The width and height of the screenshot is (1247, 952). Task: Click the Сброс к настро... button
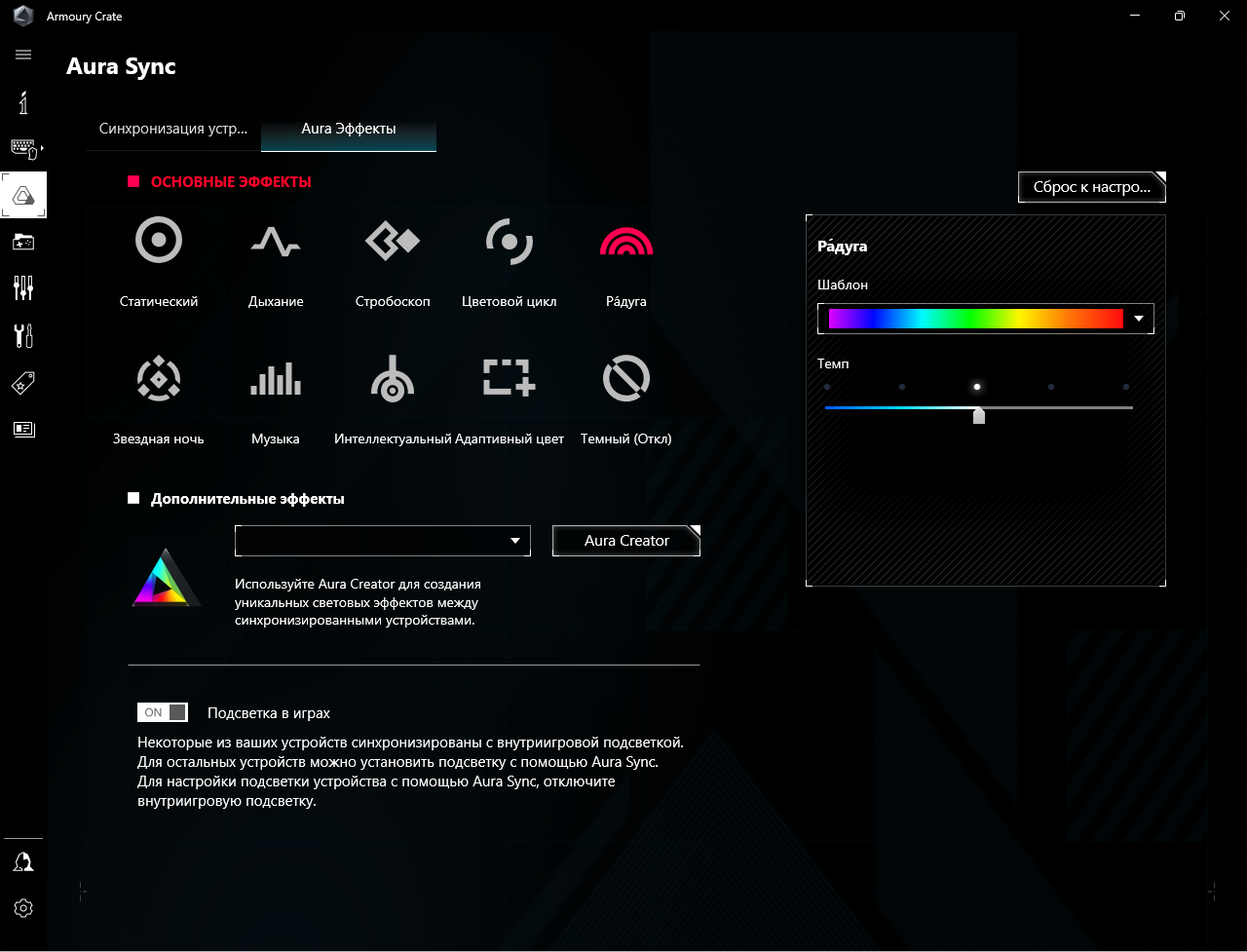[1092, 187]
